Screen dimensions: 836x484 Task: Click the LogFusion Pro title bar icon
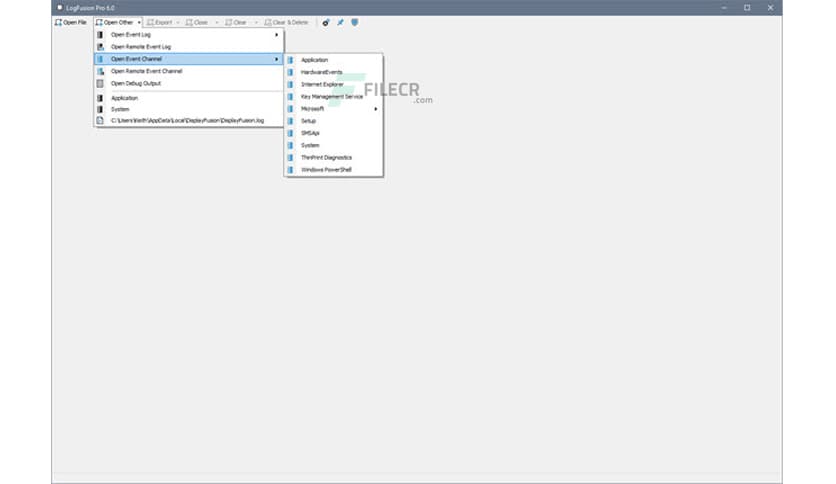pos(60,7)
